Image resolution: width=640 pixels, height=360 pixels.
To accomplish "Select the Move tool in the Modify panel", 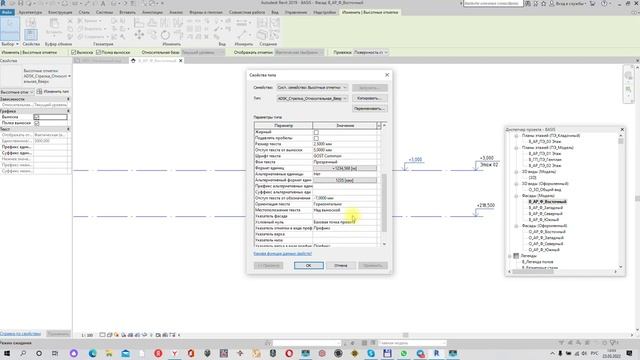I will click(139, 35).
